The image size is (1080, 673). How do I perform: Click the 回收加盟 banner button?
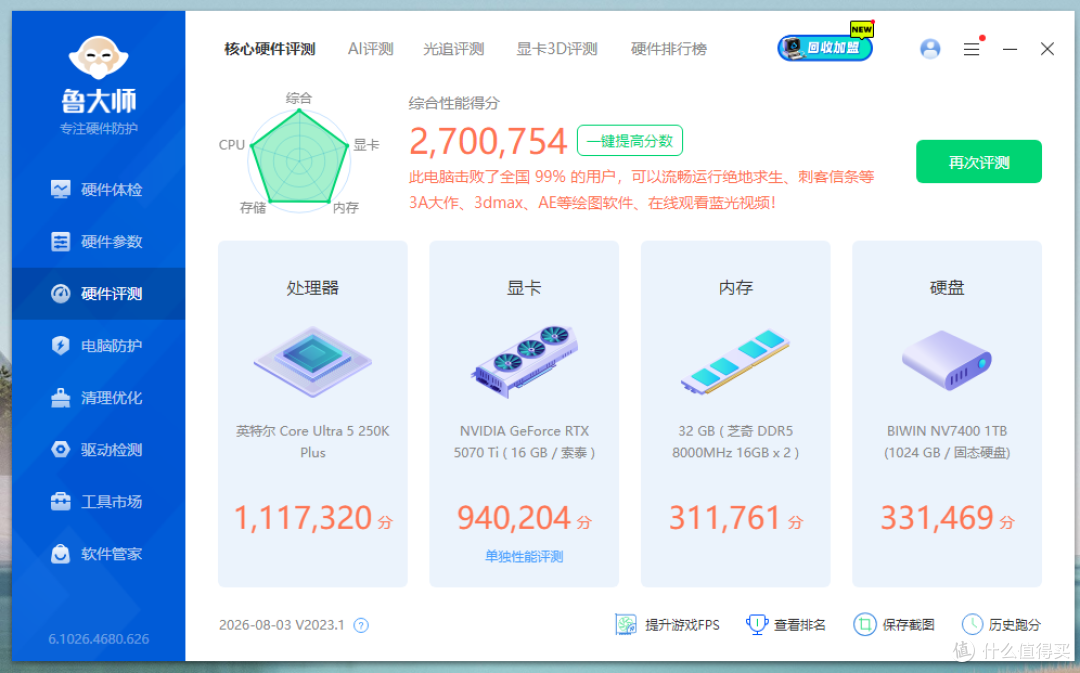click(x=826, y=46)
